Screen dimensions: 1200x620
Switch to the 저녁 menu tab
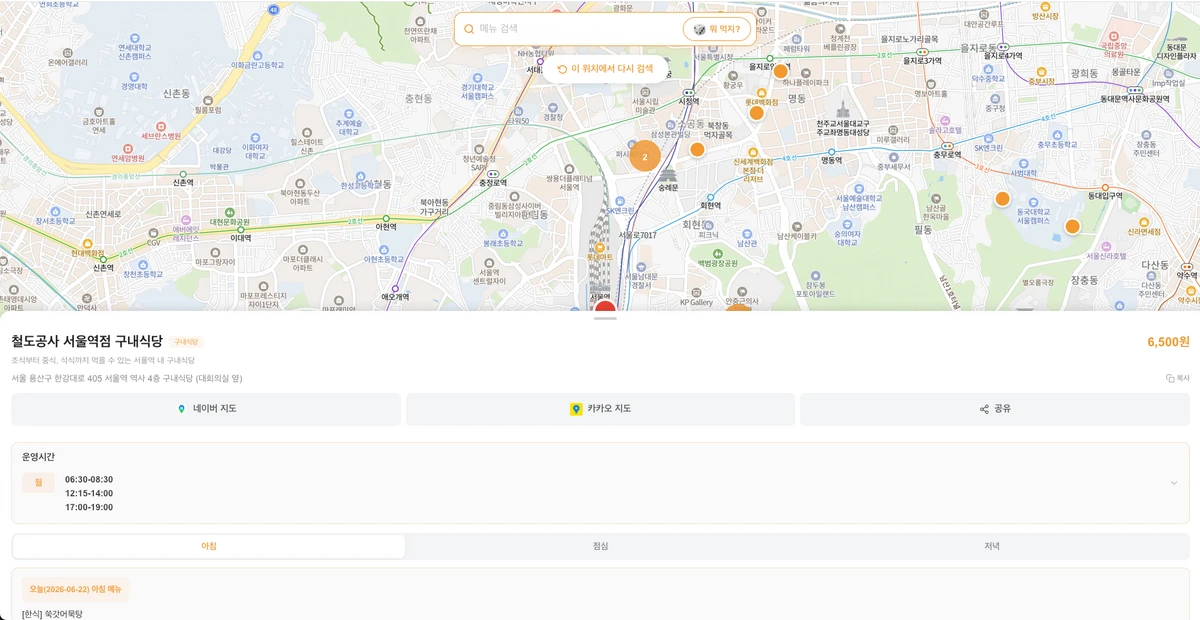pos(991,546)
